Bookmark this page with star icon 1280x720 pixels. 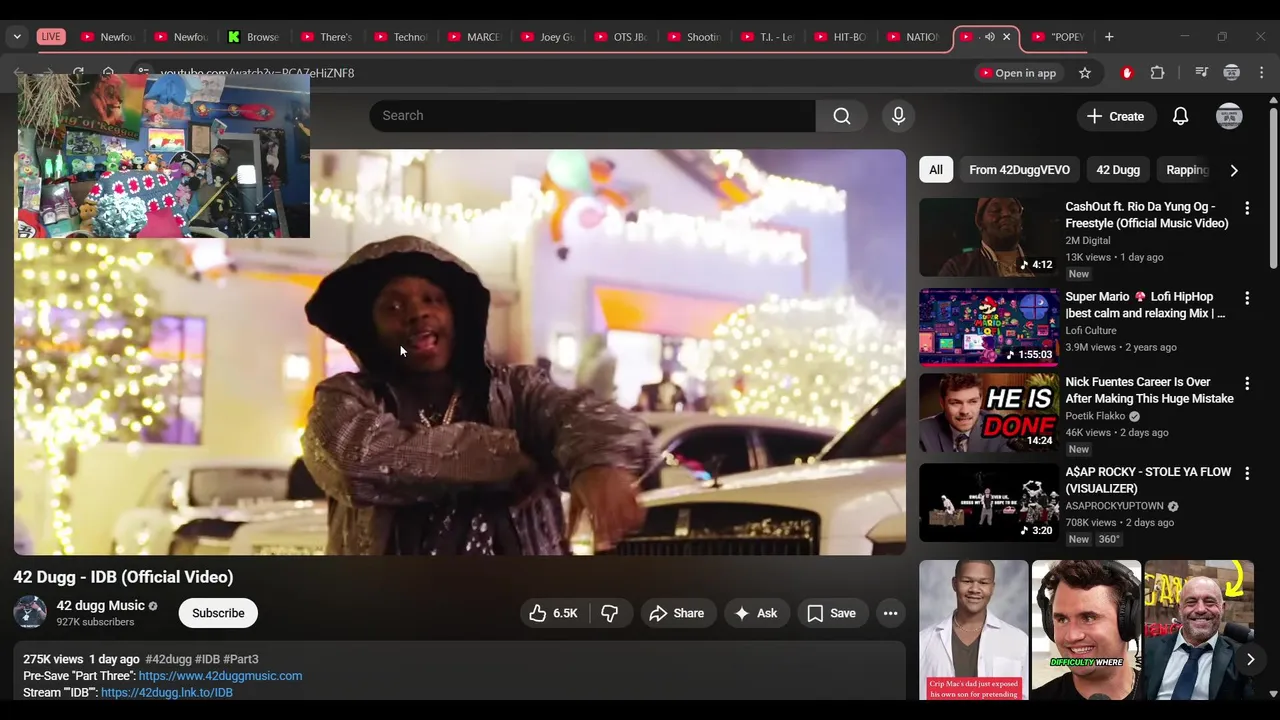1085,73
